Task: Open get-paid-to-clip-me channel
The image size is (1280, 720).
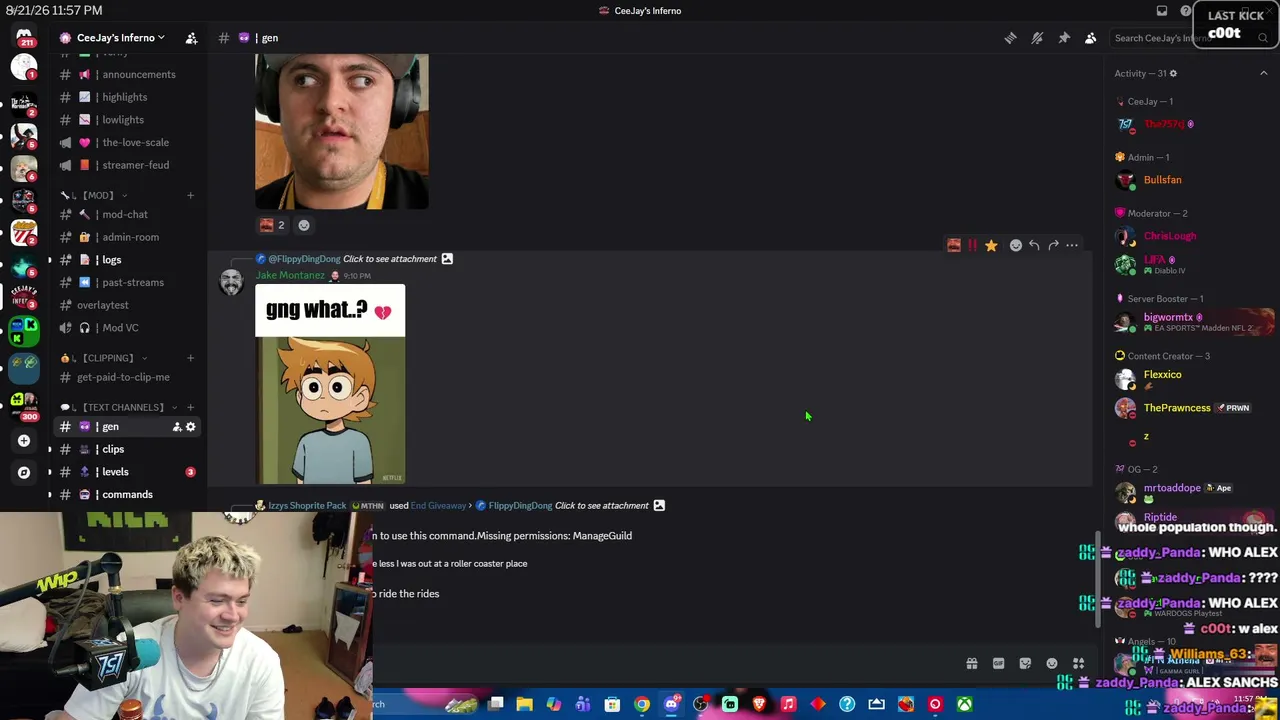Action: coord(127,377)
